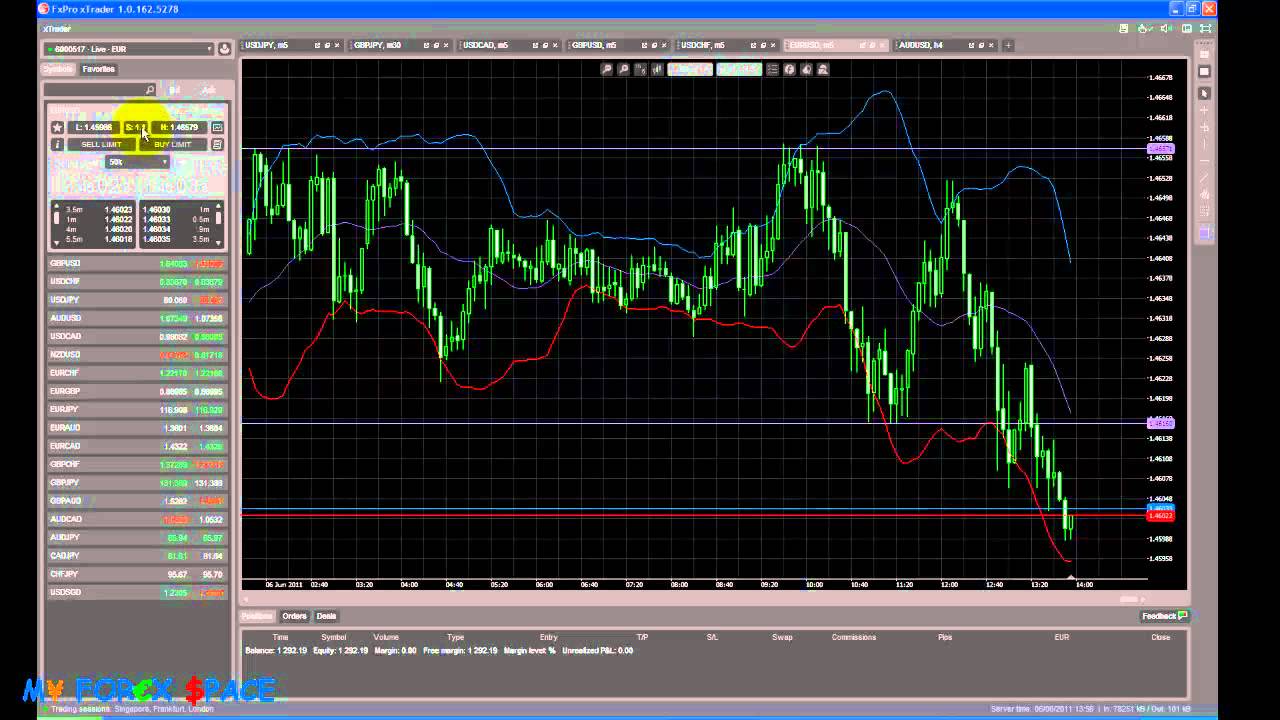Click the chart type icon in chart toolbar
Screen dimensions: 1280x720
[641, 69]
